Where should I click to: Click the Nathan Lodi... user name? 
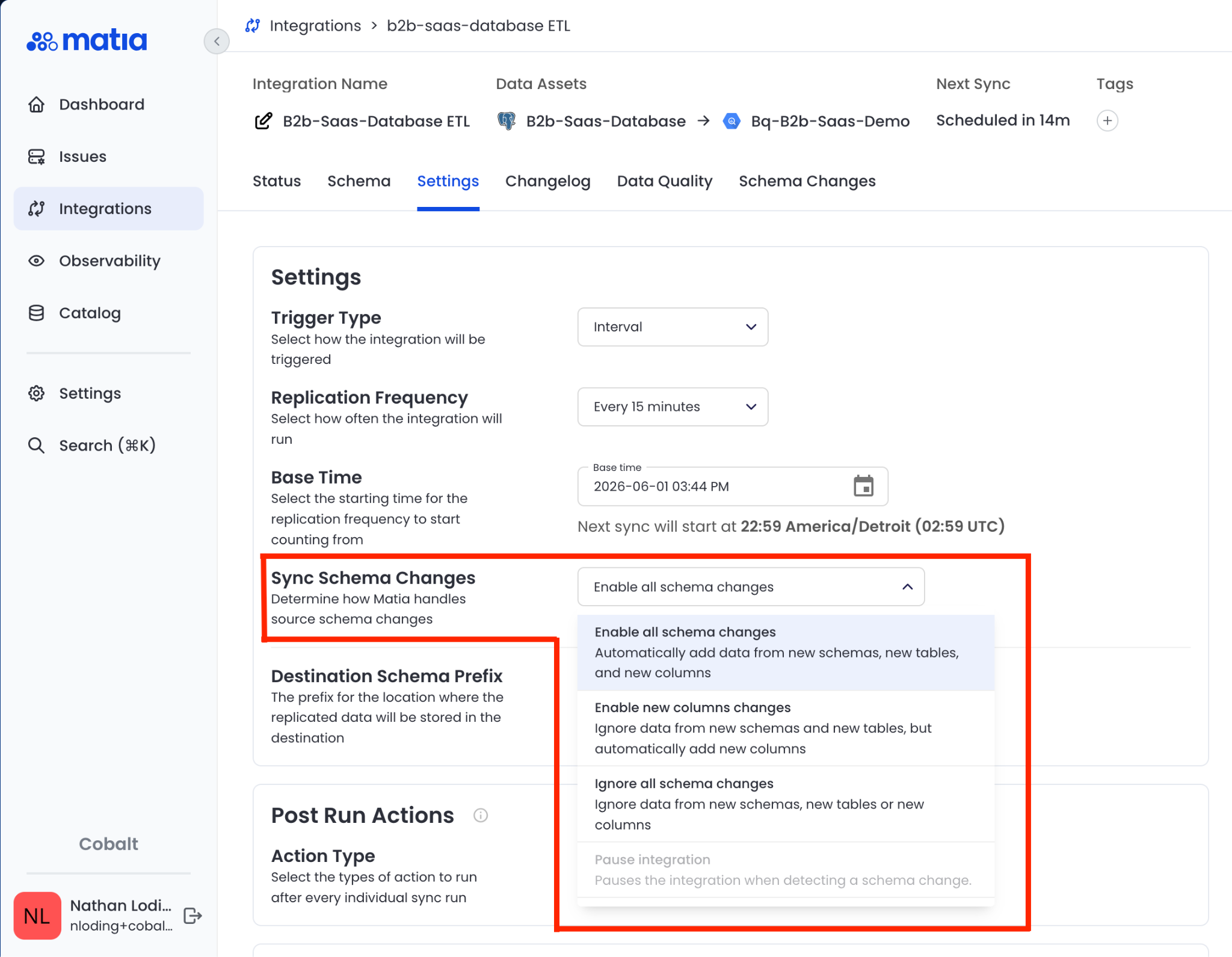[121, 906]
